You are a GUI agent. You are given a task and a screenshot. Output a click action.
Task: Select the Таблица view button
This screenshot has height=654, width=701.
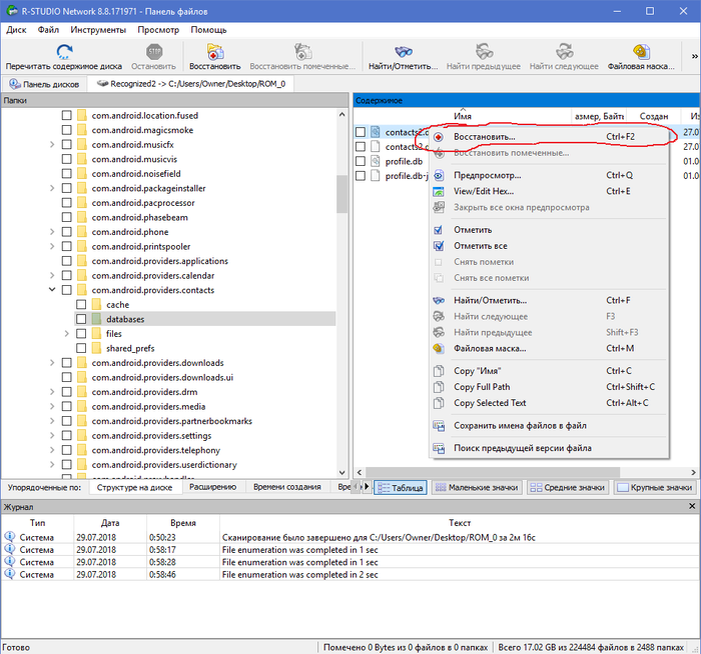tap(400, 487)
